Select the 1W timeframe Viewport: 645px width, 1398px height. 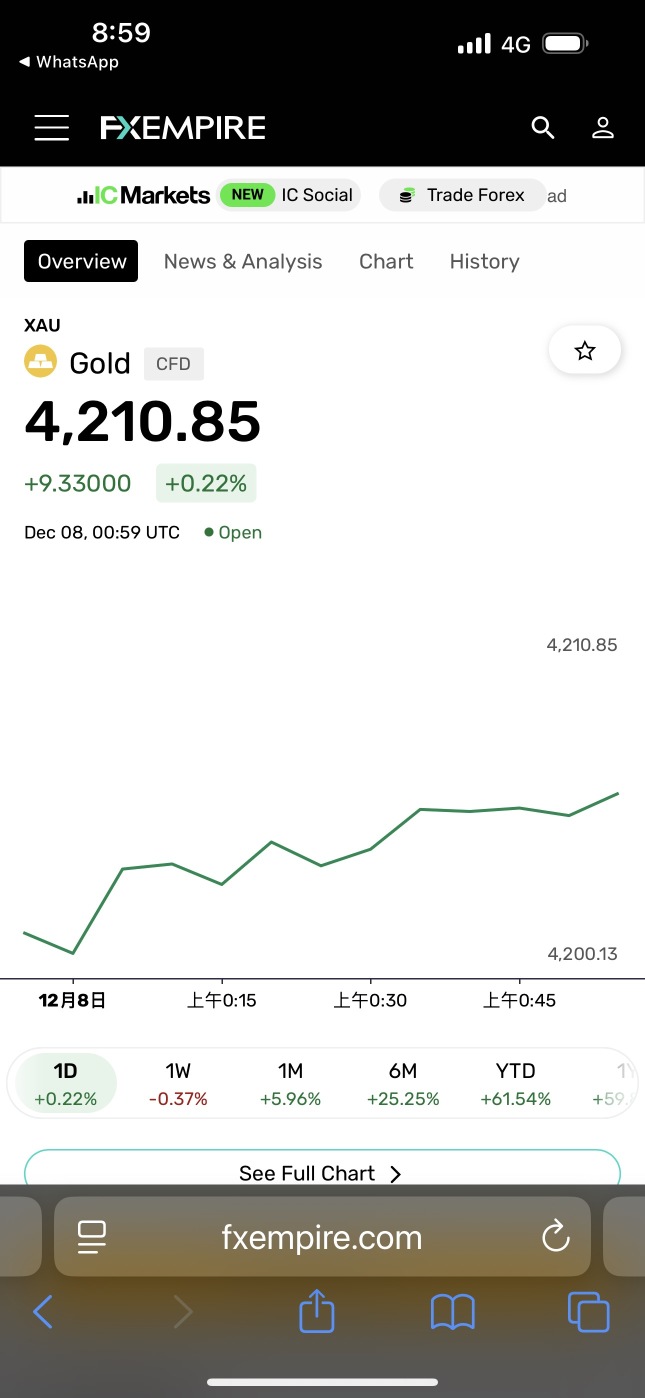[x=178, y=1084]
